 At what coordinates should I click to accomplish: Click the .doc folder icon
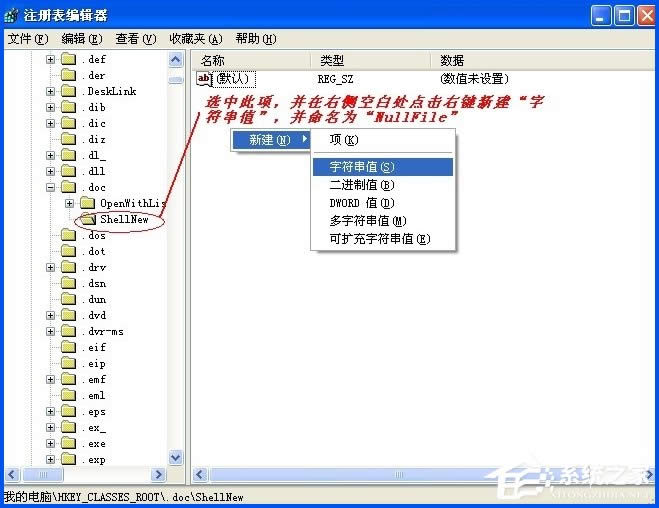(68, 187)
